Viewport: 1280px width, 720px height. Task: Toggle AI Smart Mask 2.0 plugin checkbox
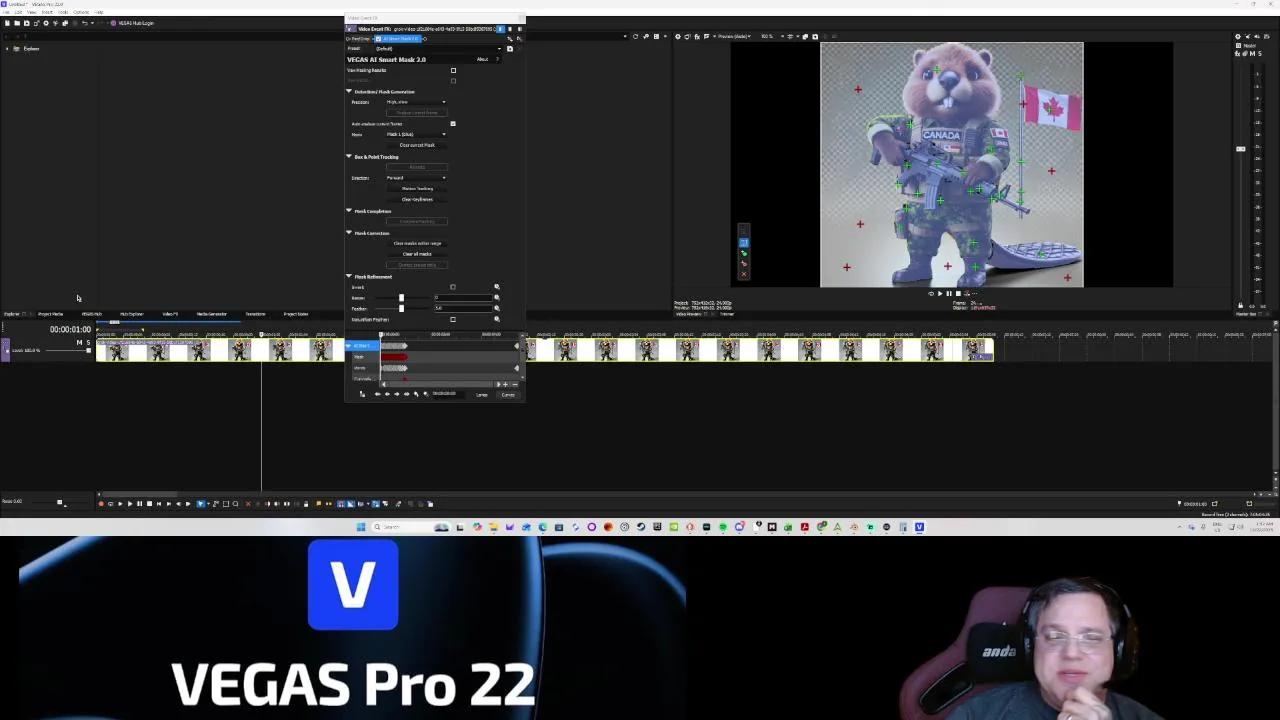coord(378,39)
